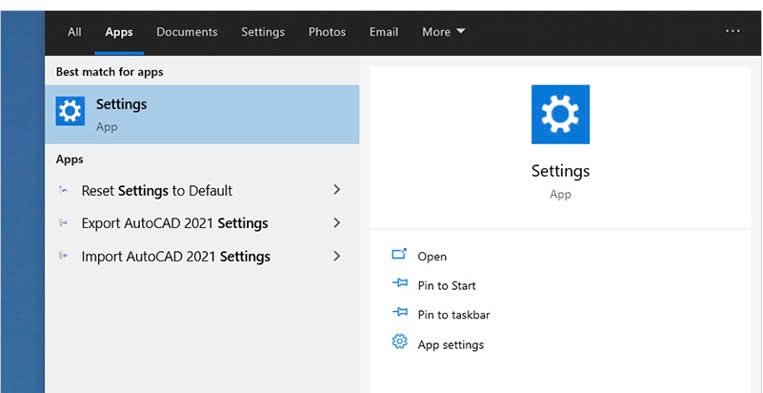Expand the More filters dropdown
This screenshot has height=393, width=763.
pyautogui.click(x=443, y=32)
